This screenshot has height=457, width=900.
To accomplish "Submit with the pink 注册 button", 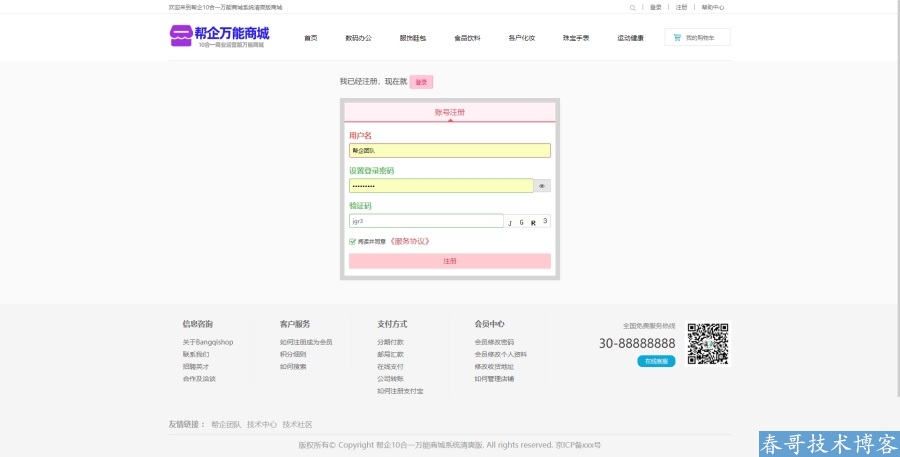I will click(x=449, y=261).
